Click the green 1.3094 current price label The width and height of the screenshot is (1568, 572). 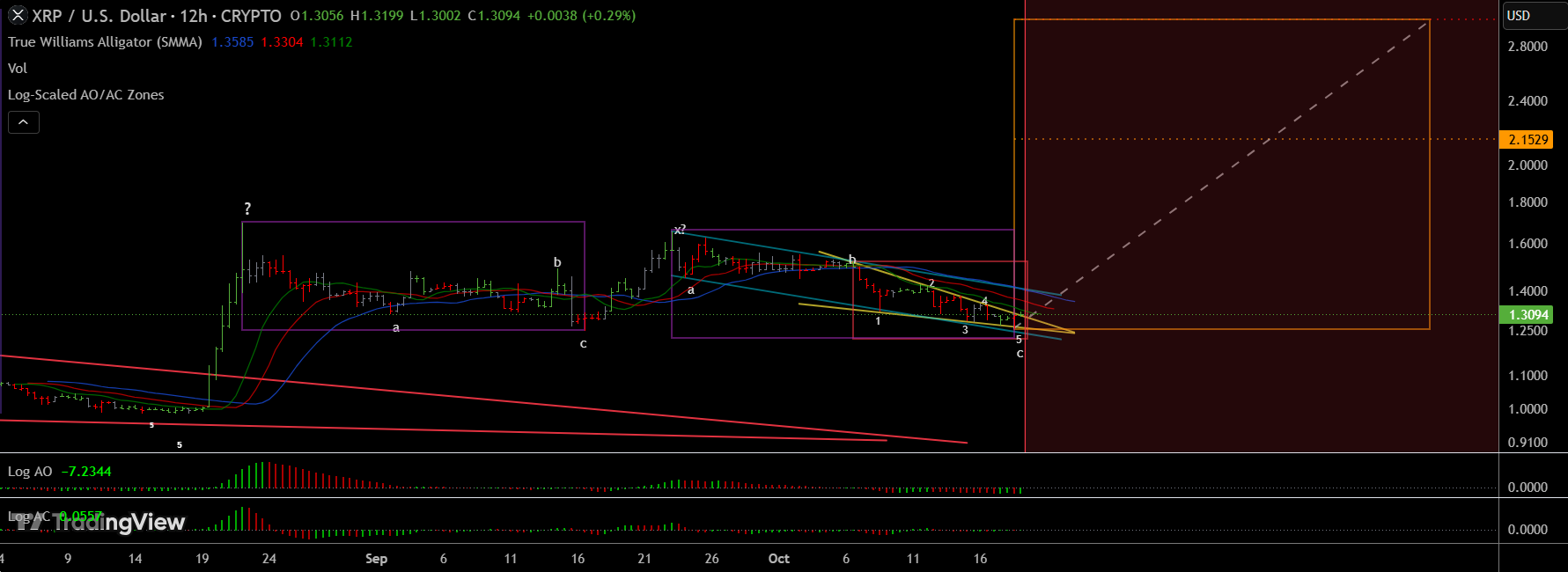coord(1528,315)
